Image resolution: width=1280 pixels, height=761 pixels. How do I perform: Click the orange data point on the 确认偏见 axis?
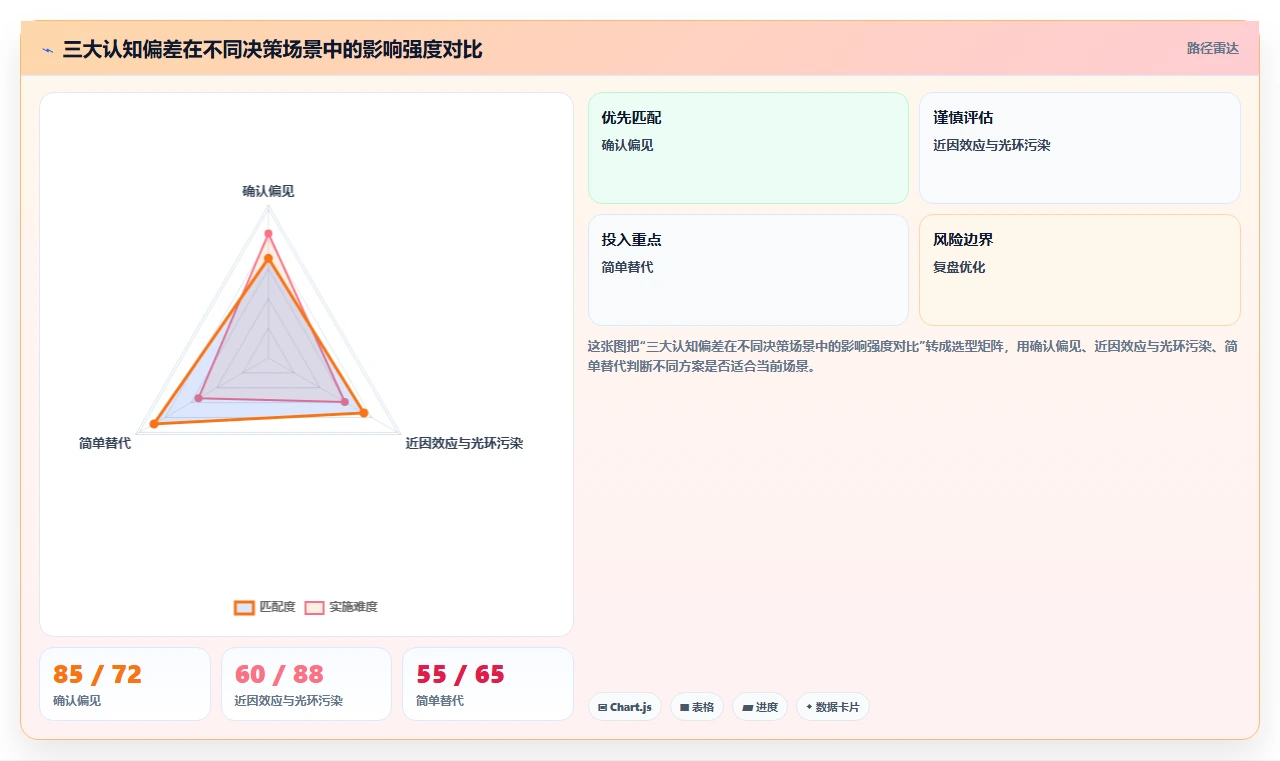tap(268, 258)
